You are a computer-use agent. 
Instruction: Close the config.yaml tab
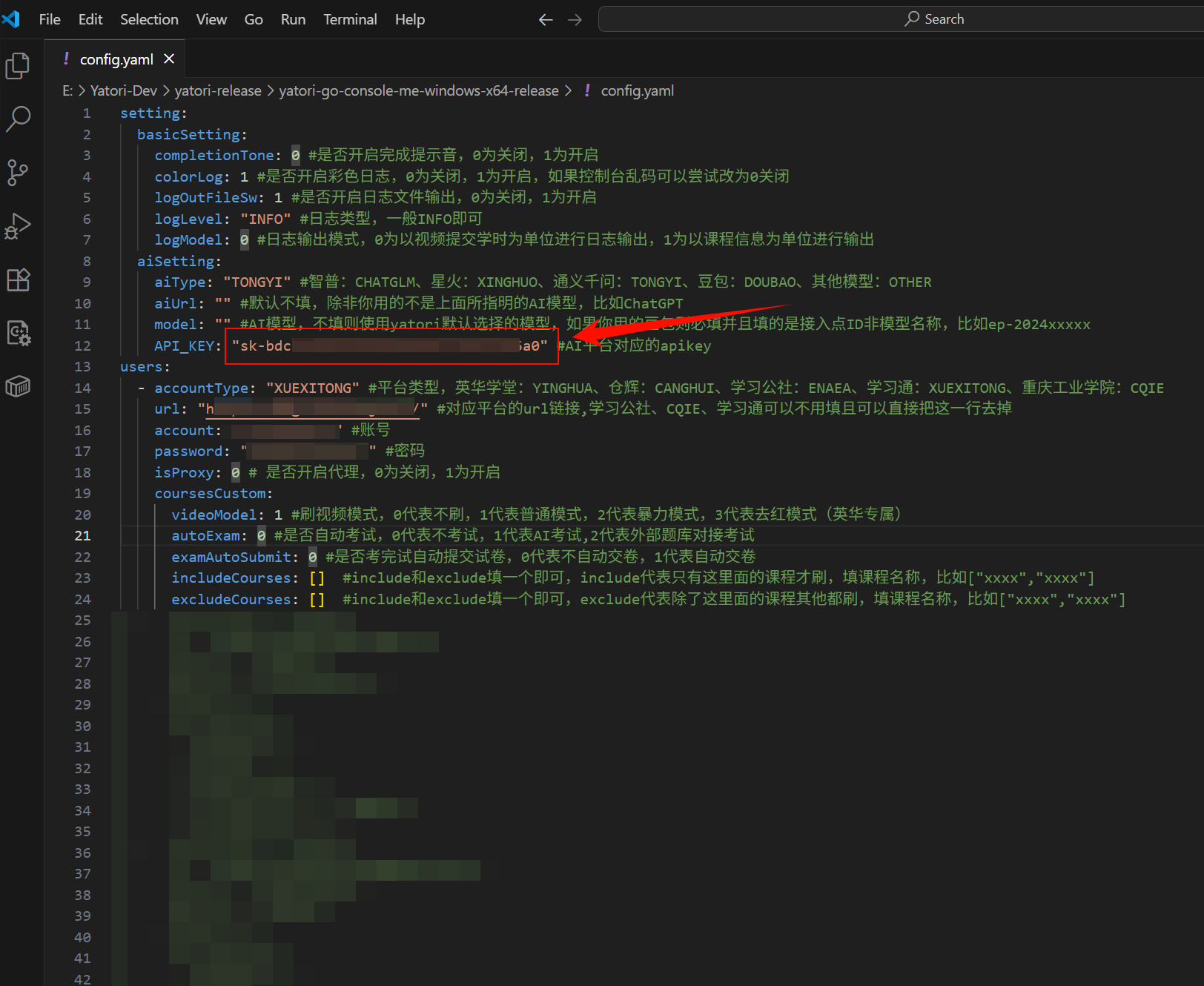[x=169, y=59]
